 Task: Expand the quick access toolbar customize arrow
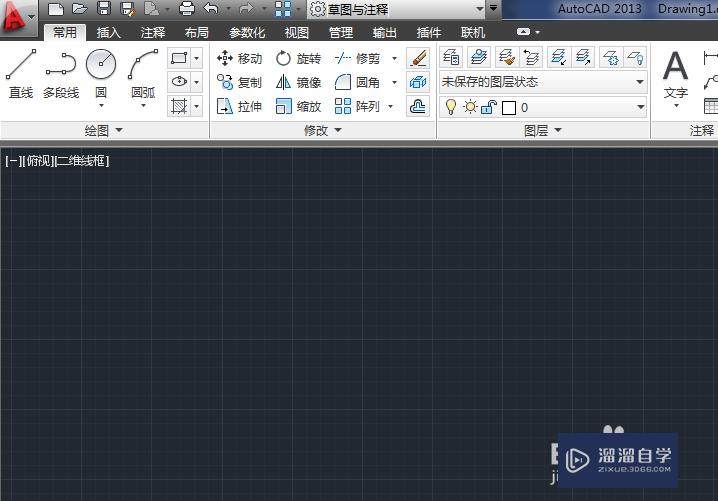(x=494, y=9)
